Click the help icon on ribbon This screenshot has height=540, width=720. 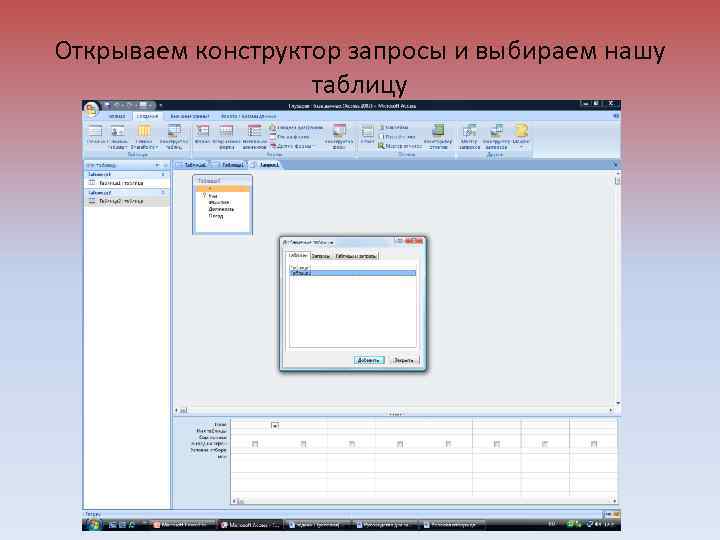(x=616, y=116)
